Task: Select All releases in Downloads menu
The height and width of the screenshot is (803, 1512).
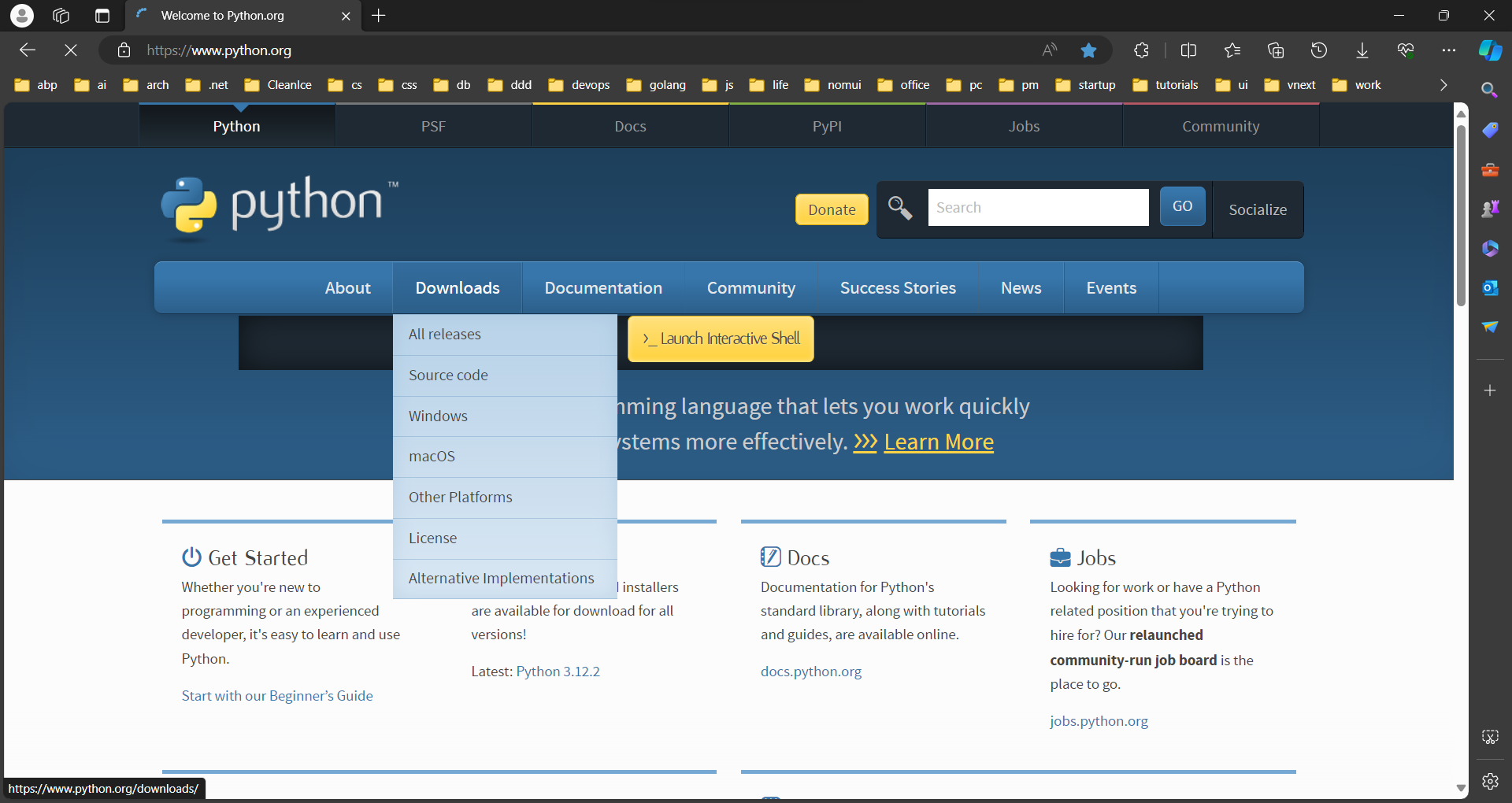Action: [x=505, y=335]
